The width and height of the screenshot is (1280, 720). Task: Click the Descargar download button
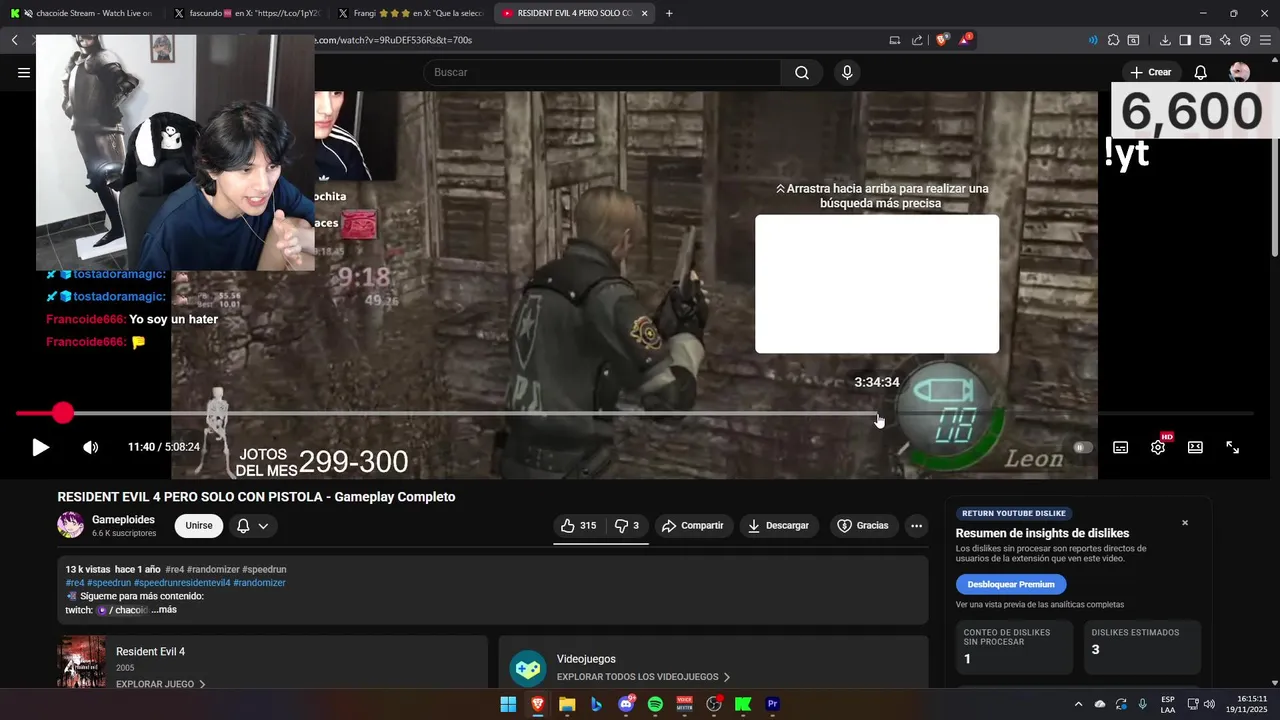pyautogui.click(x=779, y=525)
